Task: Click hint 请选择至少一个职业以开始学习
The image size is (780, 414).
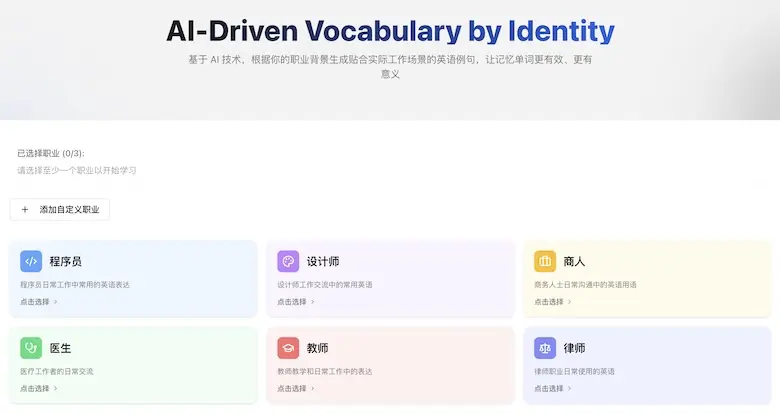Action: 77,170
